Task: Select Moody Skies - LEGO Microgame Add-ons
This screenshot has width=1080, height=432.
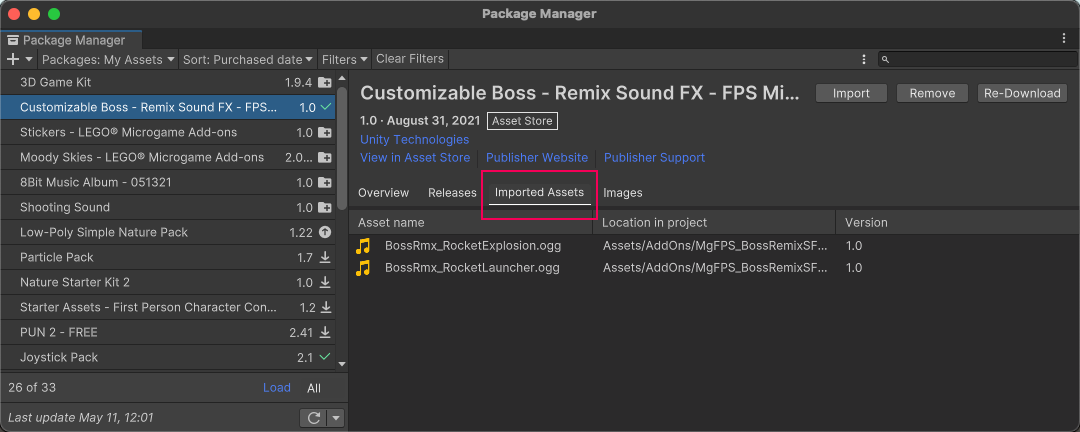Action: 168,158
